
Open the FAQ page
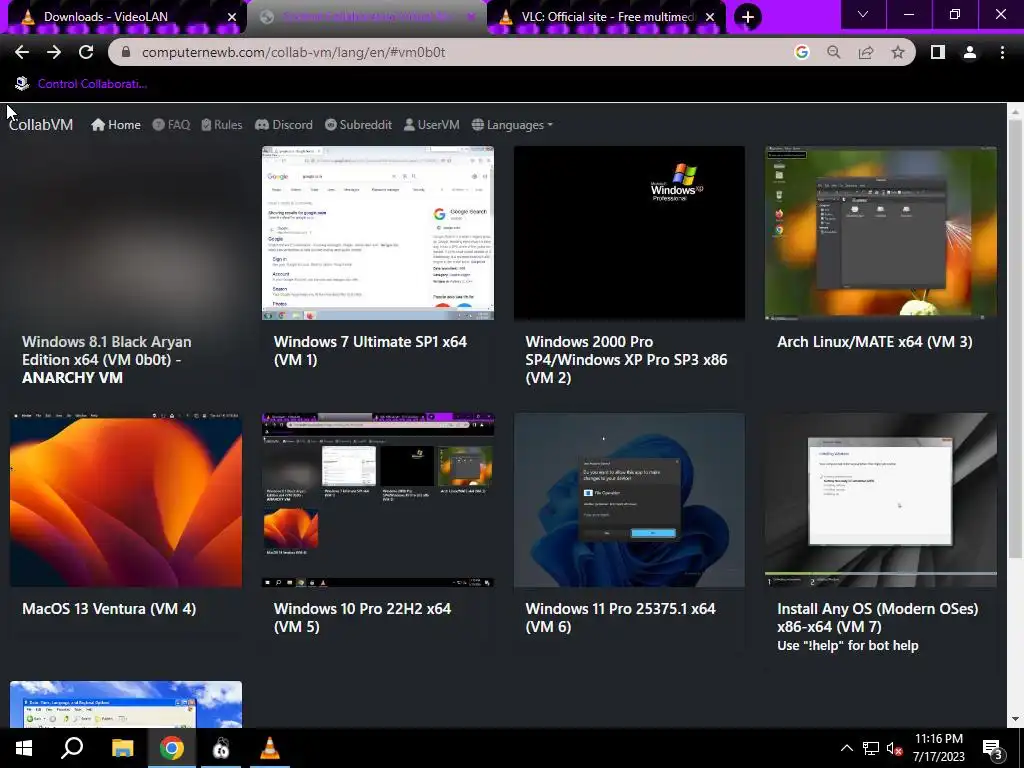[x=171, y=125]
